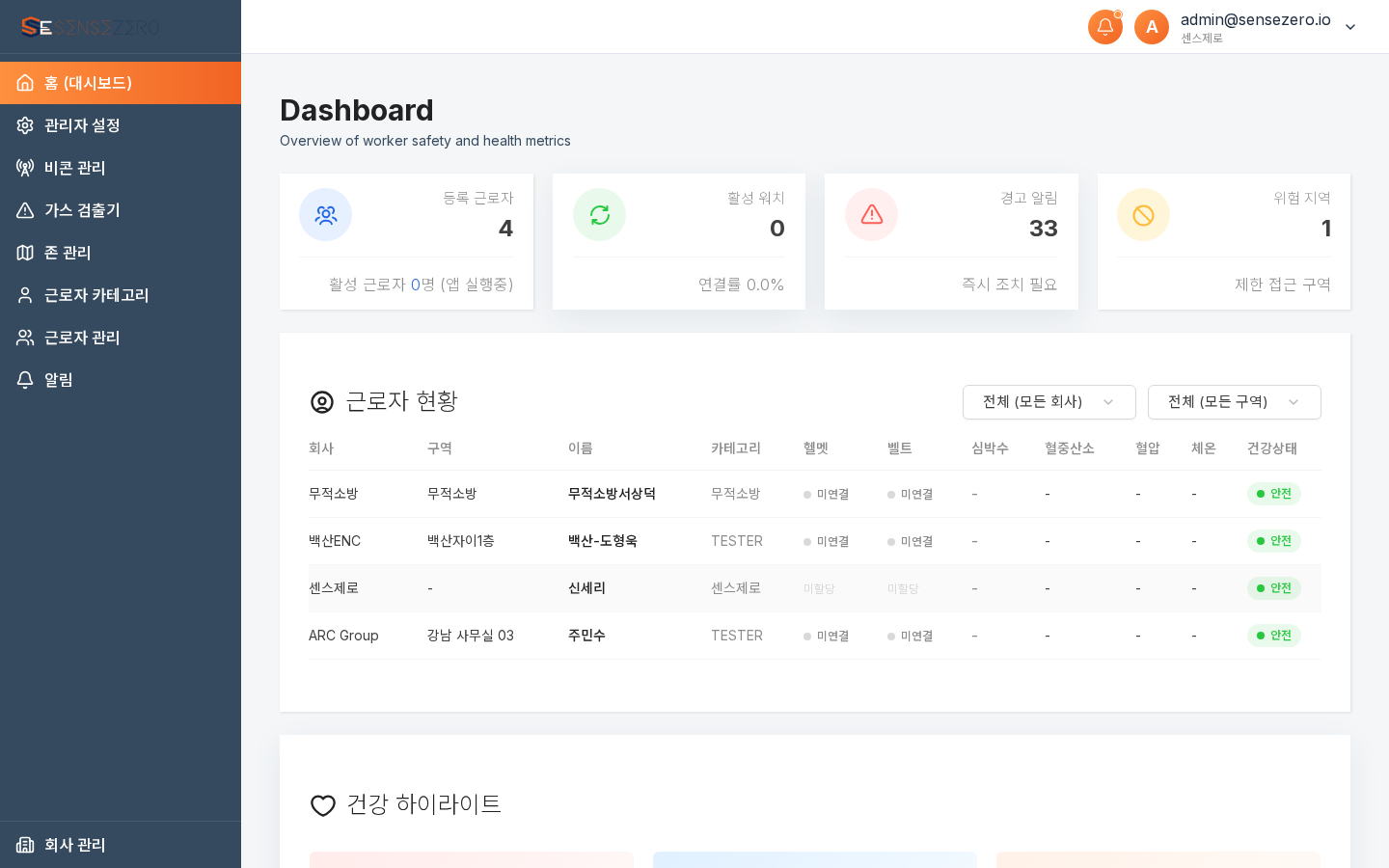Toggle 무적소방서상덕 helmet connection status dot
Image resolution: width=1389 pixels, height=868 pixels.
click(x=806, y=494)
